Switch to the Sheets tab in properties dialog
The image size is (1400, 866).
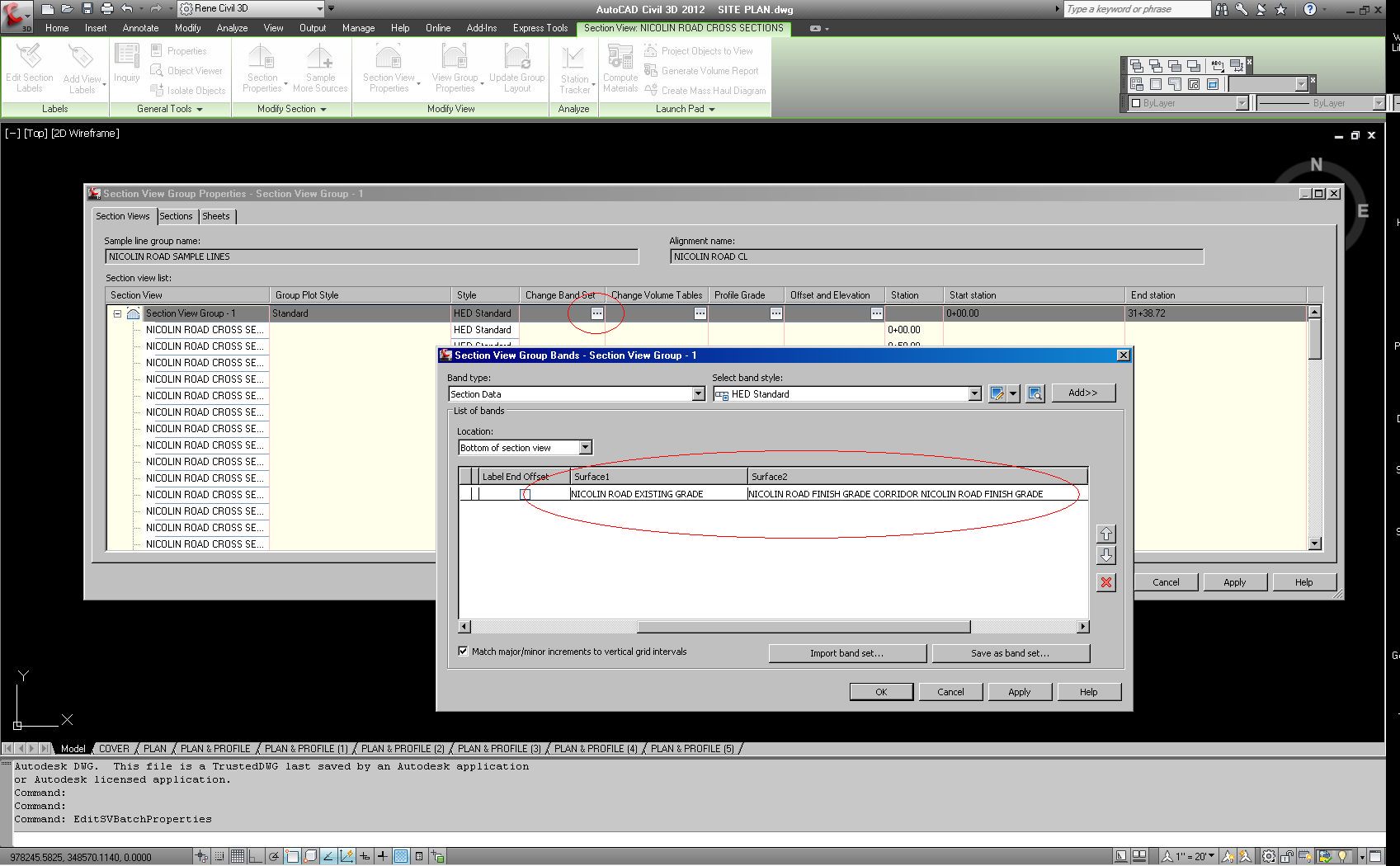point(216,216)
